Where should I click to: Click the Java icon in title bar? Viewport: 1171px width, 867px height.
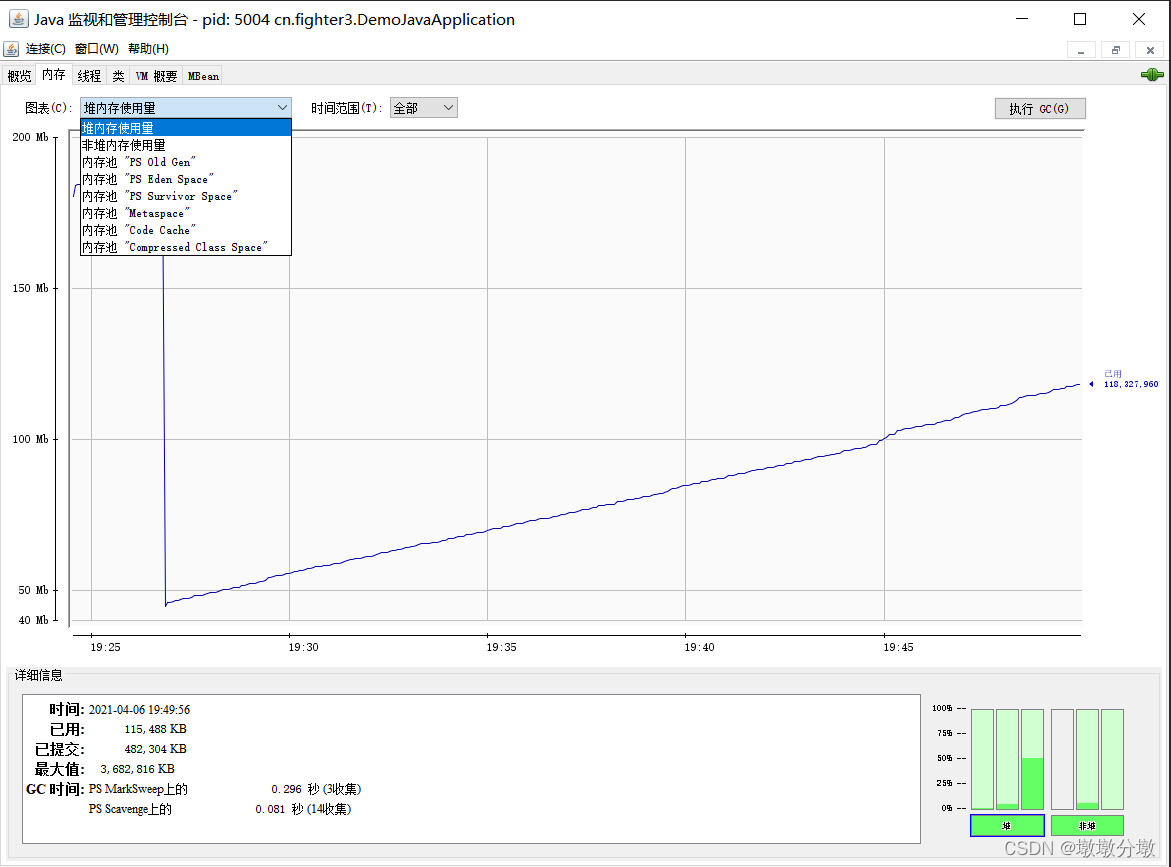point(18,19)
